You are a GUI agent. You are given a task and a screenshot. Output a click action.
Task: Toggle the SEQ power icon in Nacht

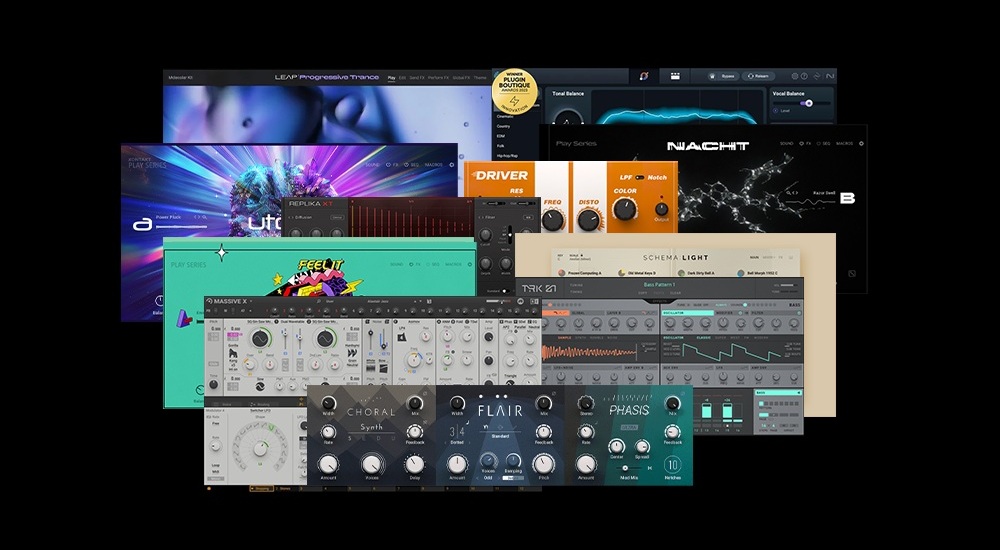coord(819,144)
